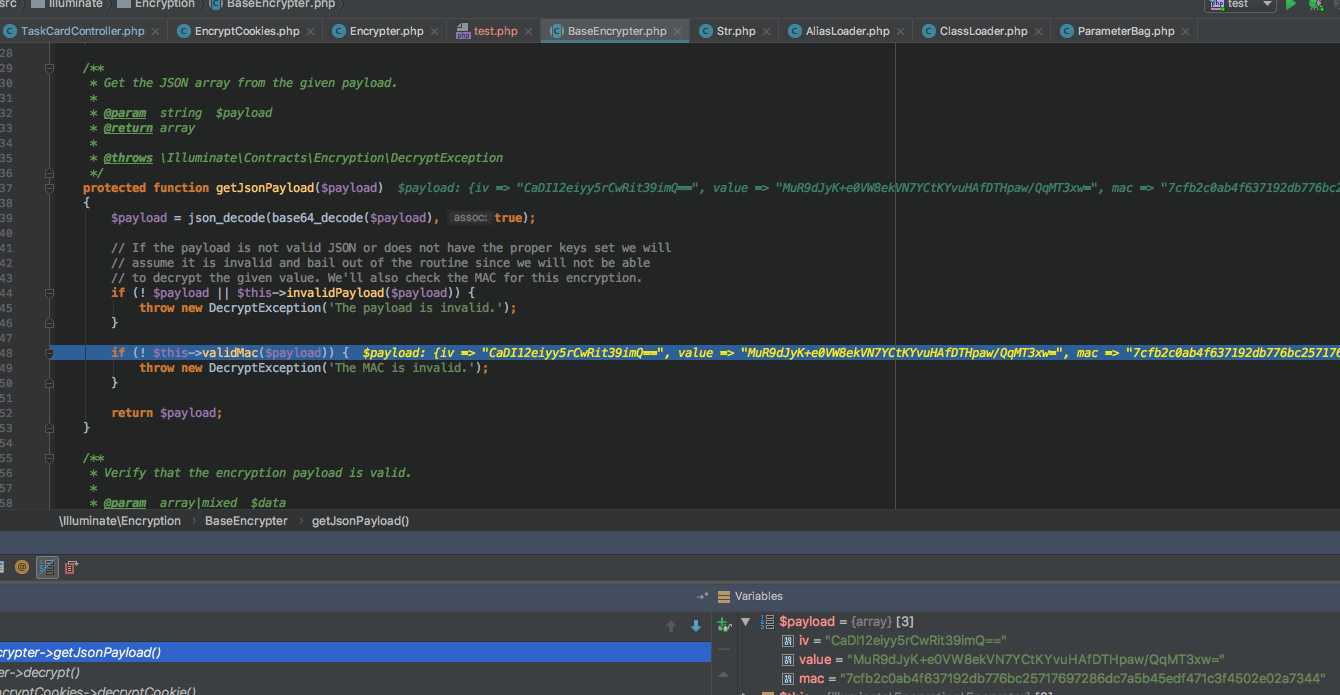The image size is (1340, 695).
Task: Collapse the $payload array in Variables
Action: click(x=745, y=622)
